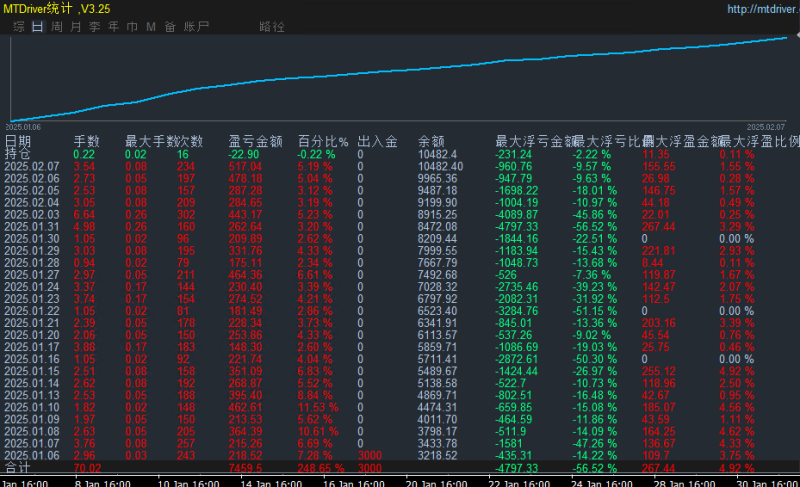The width and height of the screenshot is (800, 487).
Task: Open the 币 currency tab
Action: 132,27
